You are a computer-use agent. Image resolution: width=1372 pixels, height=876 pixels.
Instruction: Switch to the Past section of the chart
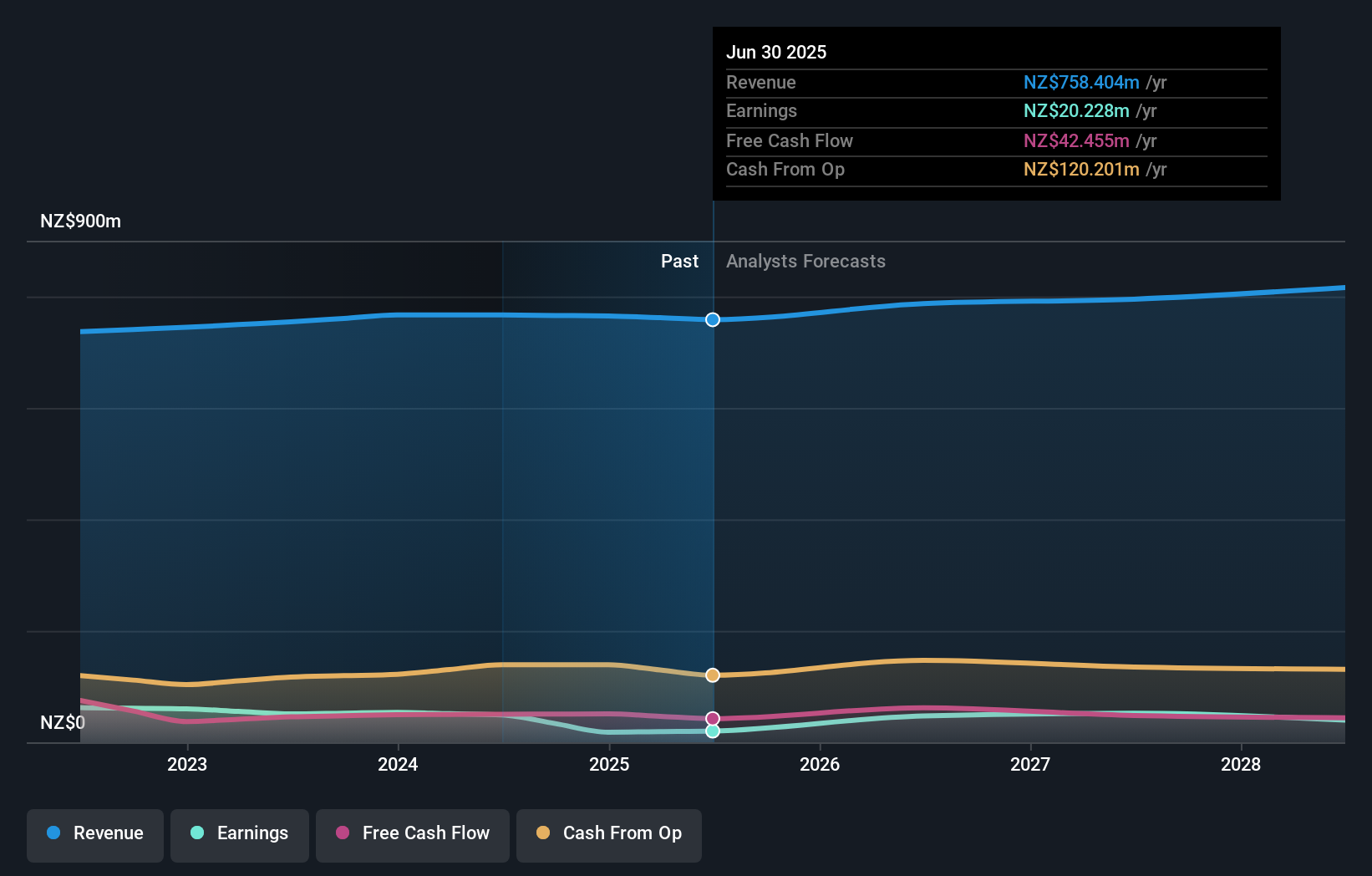679,261
